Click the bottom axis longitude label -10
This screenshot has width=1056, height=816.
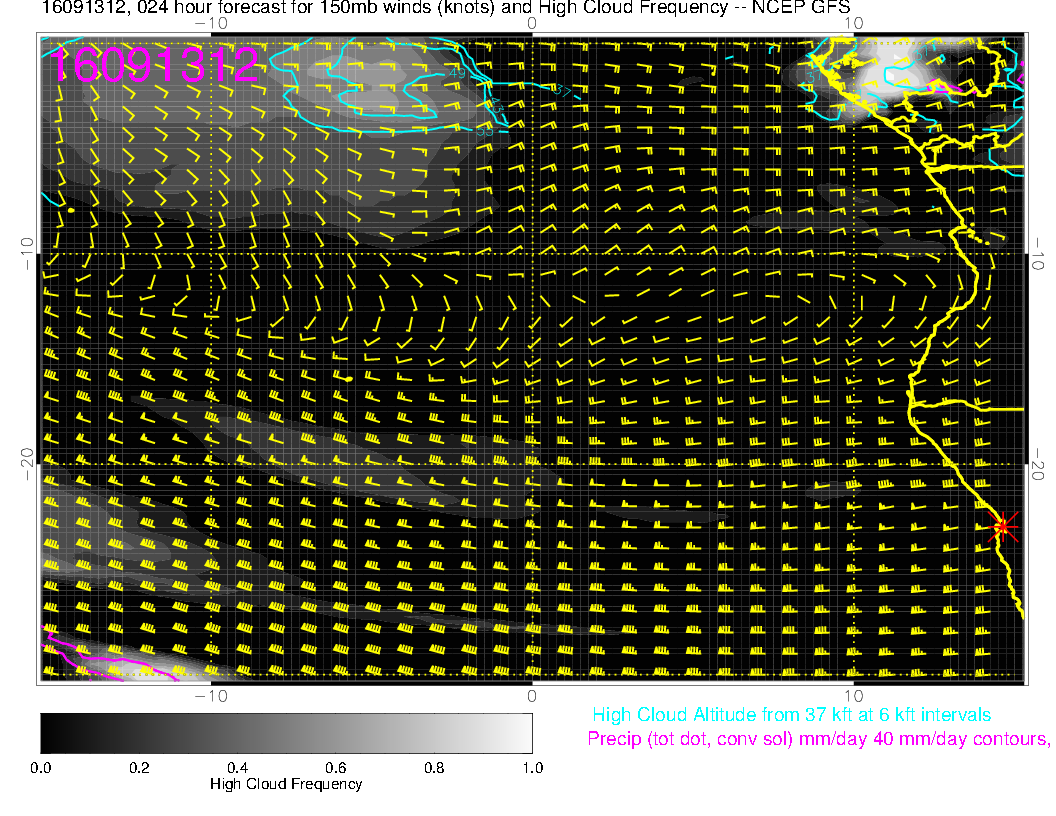point(211,696)
